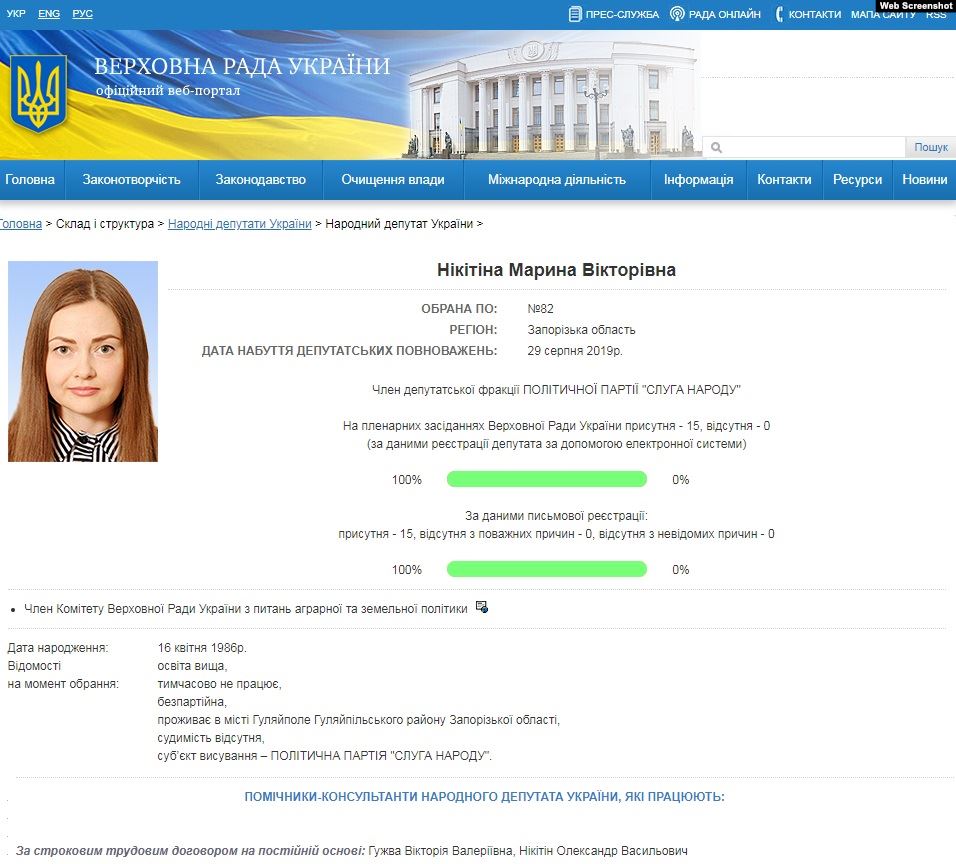
Task: Switch language to УКР
Action: pos(16,14)
